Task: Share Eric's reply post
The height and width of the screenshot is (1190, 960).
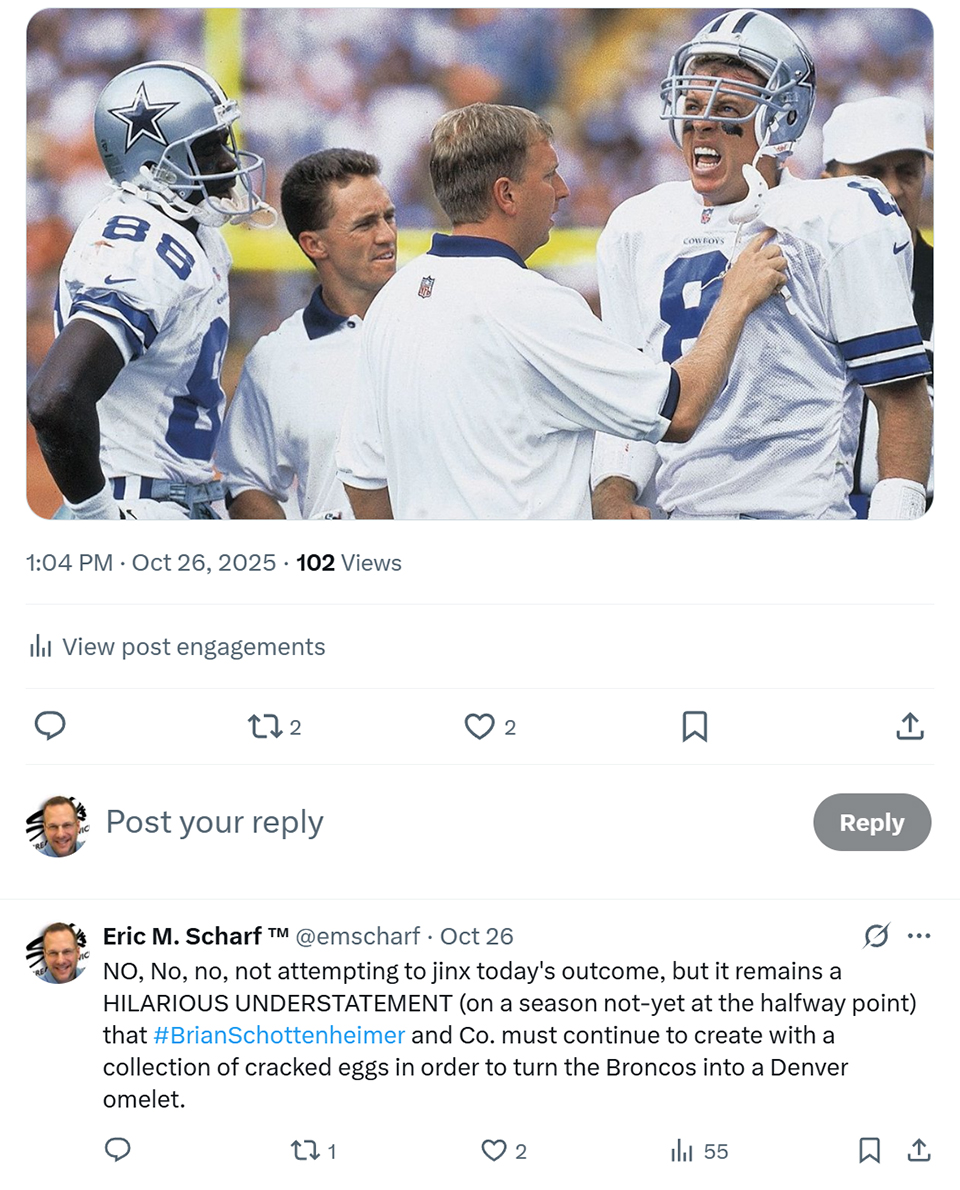Action: point(918,1151)
